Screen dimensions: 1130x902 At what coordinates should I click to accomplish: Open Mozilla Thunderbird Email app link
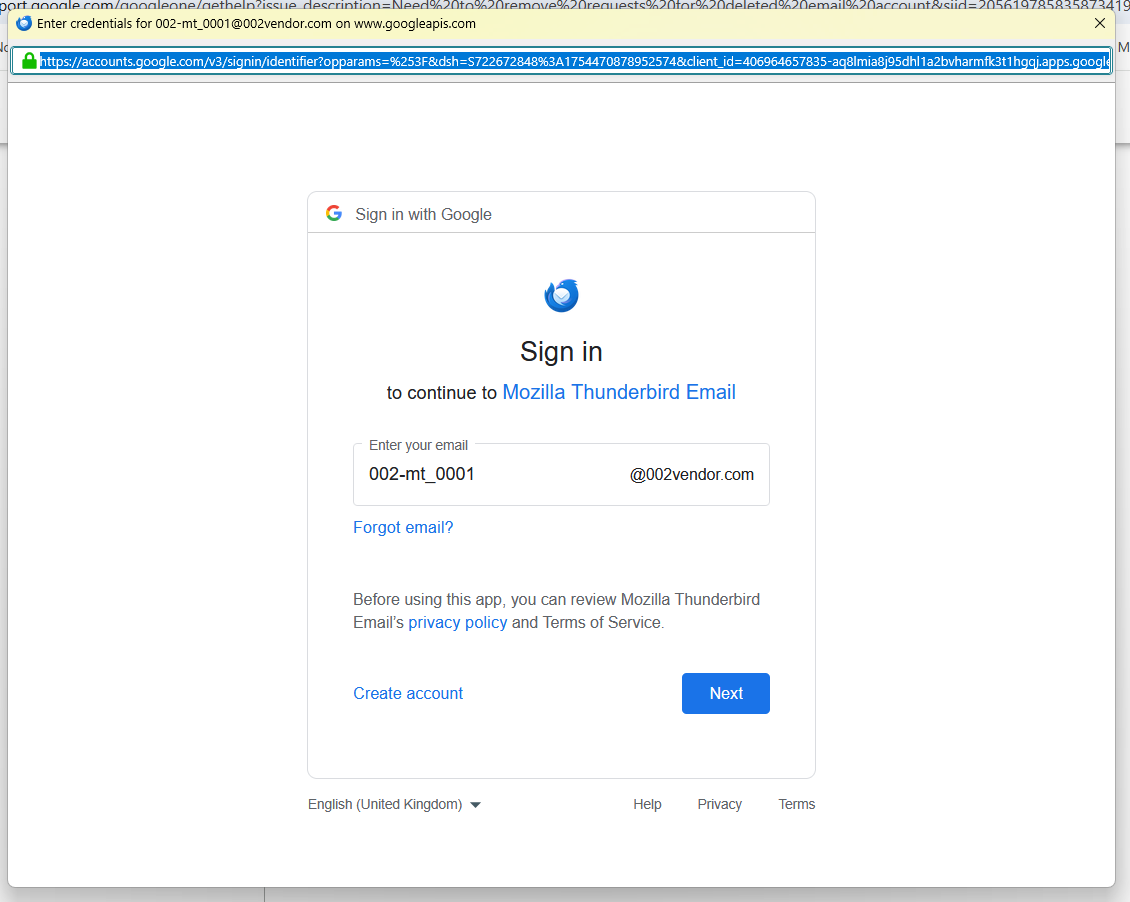pos(619,392)
